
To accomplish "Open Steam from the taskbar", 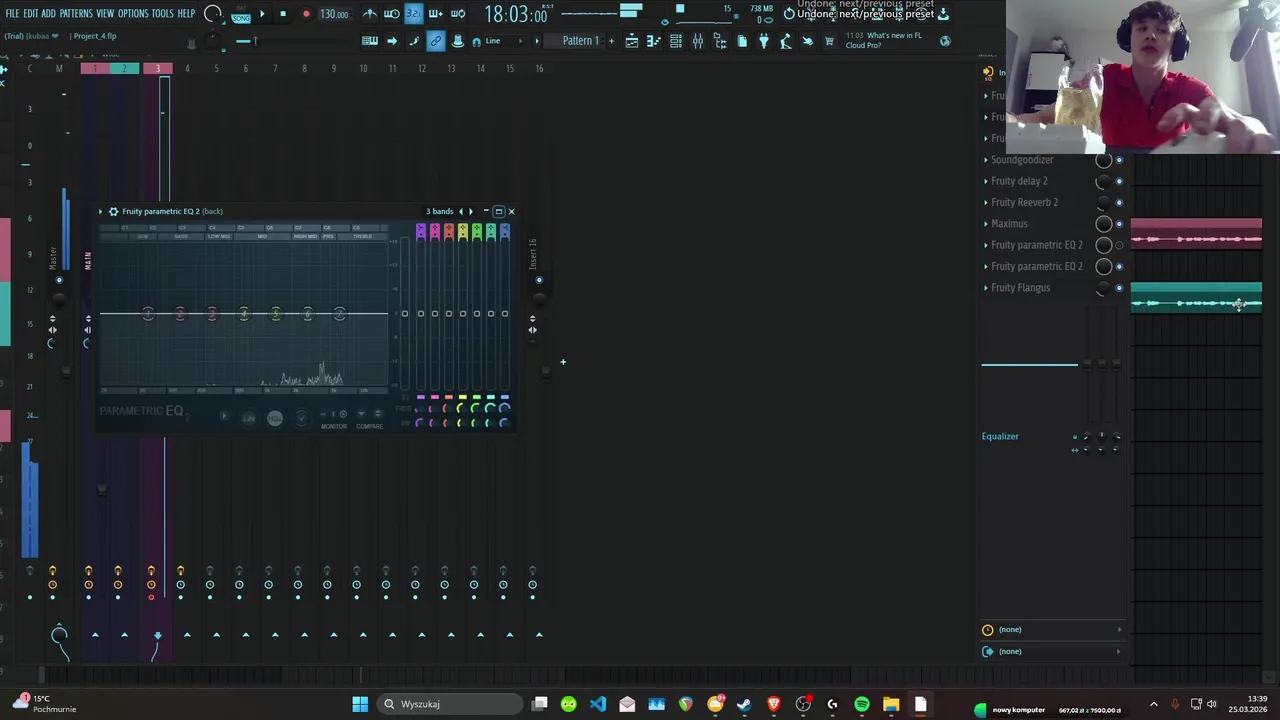I will coord(744,704).
